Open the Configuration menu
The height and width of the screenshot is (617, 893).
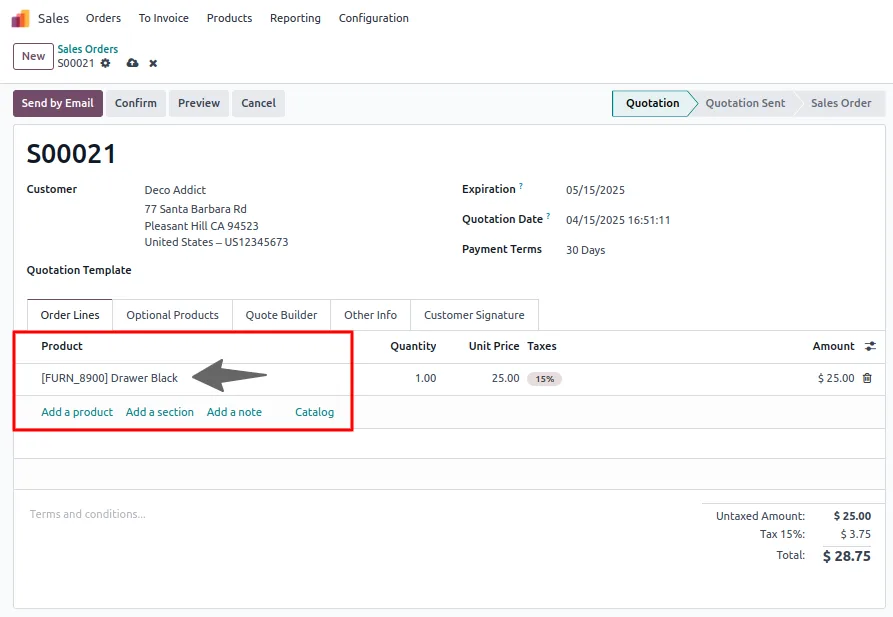(374, 18)
